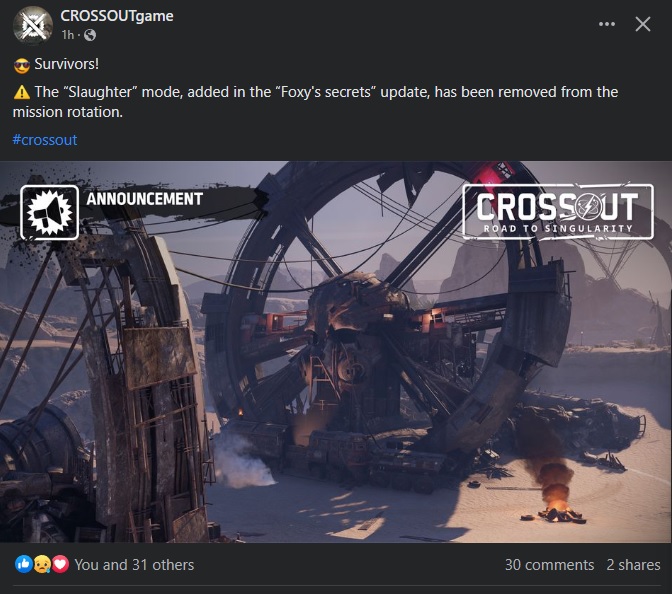Image resolution: width=672 pixels, height=594 pixels.
Task: Open the Crossout announcement image
Action: click(336, 351)
